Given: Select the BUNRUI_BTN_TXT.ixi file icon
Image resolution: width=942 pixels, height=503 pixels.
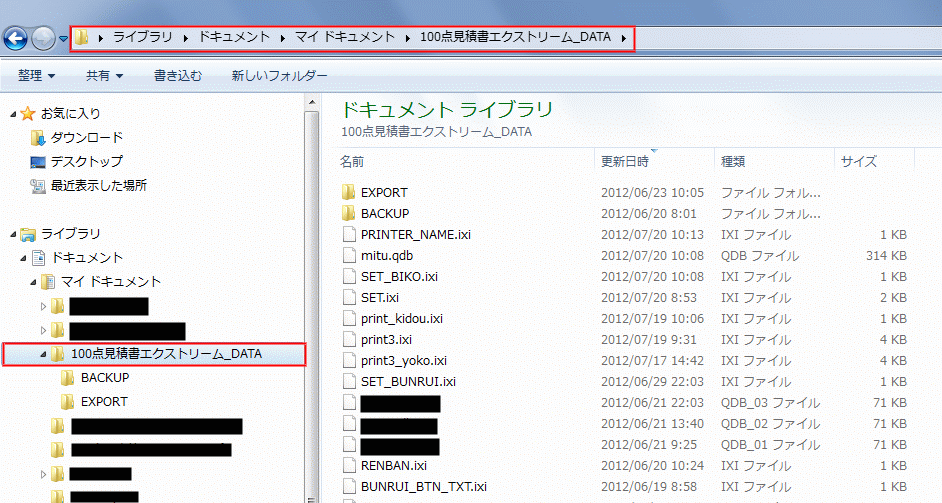Looking at the screenshot, I should 349,487.
